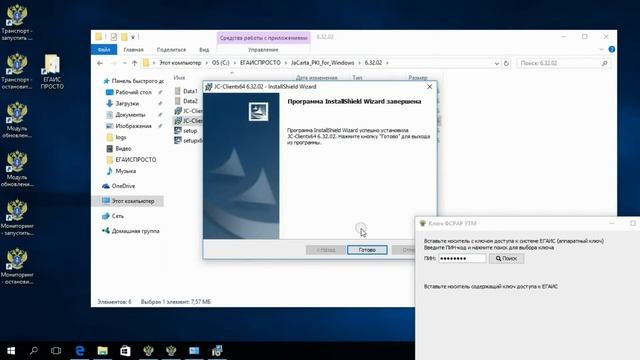640x360 pixels.
Task: Switch to the installer taskbar icon
Action: pyautogui.click(x=217, y=351)
